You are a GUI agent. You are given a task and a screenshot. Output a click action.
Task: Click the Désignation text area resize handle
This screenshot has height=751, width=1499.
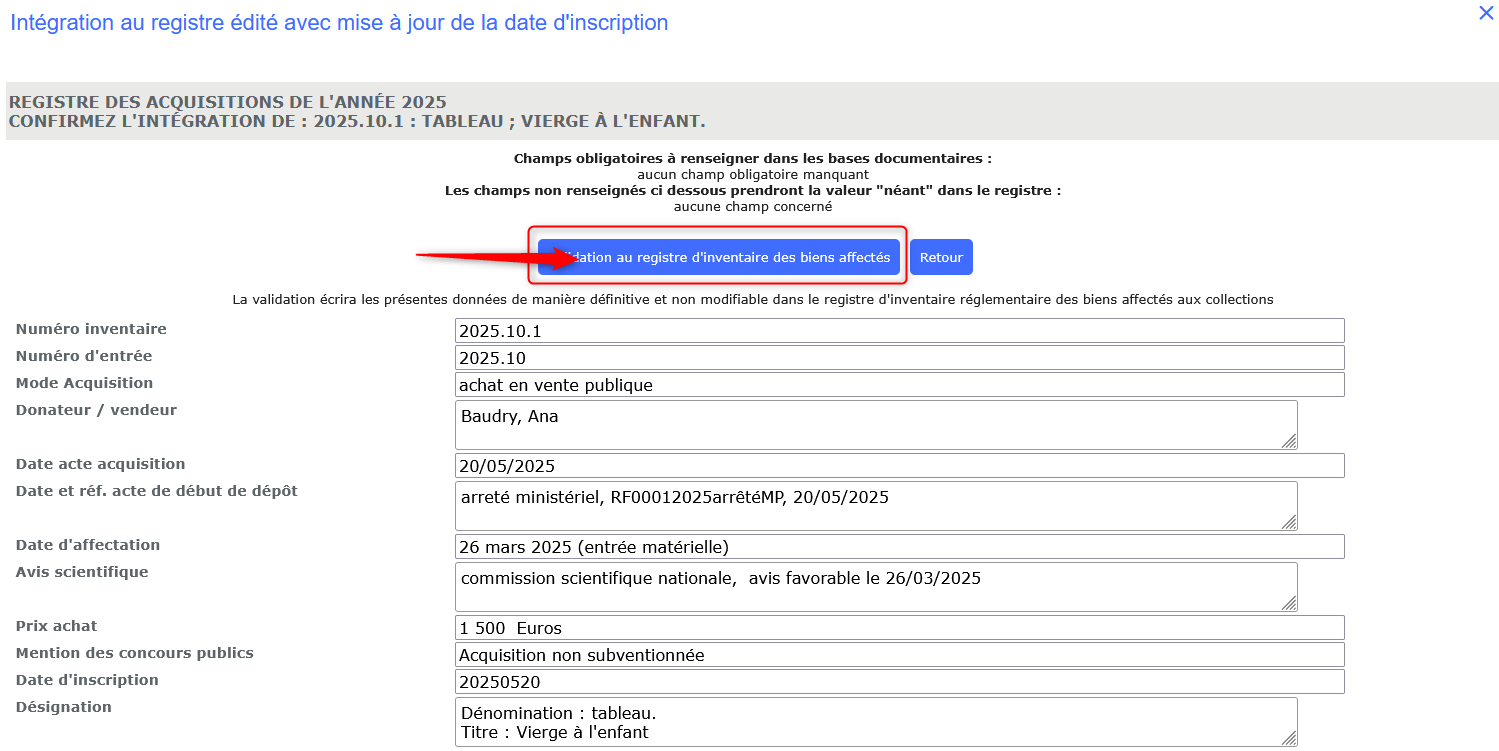1289,738
